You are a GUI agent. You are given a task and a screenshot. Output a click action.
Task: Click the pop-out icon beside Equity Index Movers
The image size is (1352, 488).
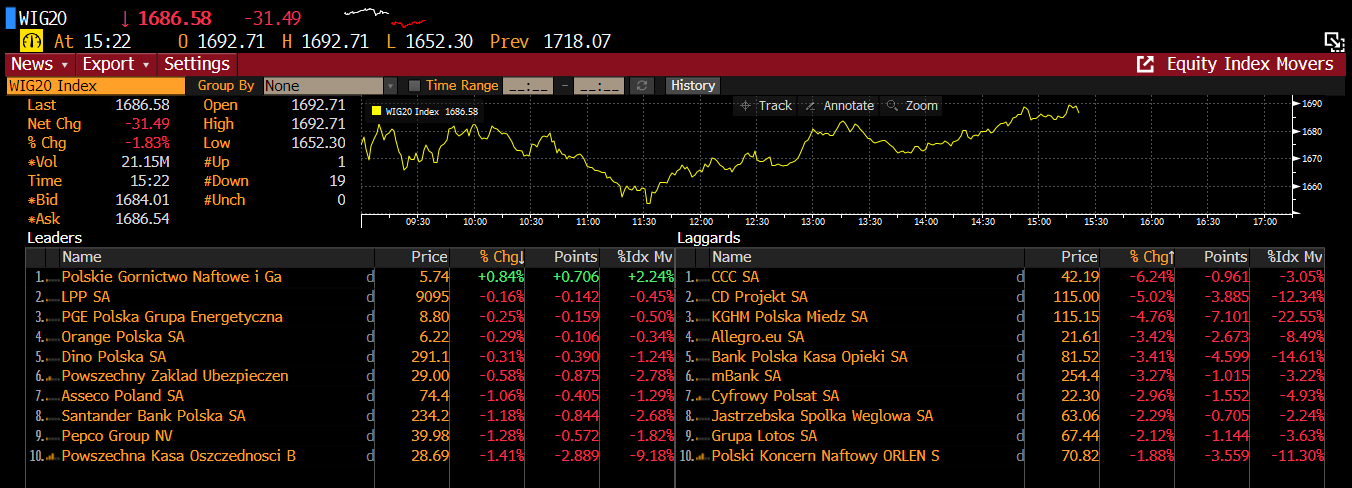click(1146, 64)
